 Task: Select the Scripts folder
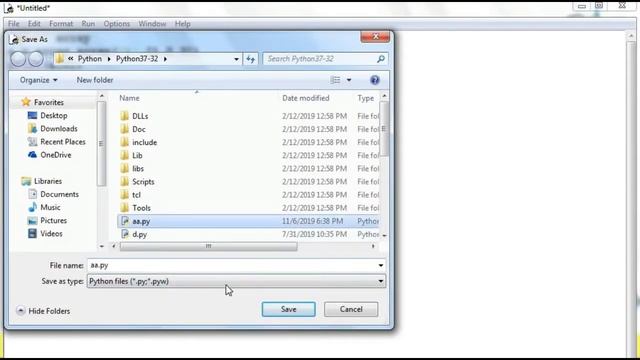pos(143,182)
